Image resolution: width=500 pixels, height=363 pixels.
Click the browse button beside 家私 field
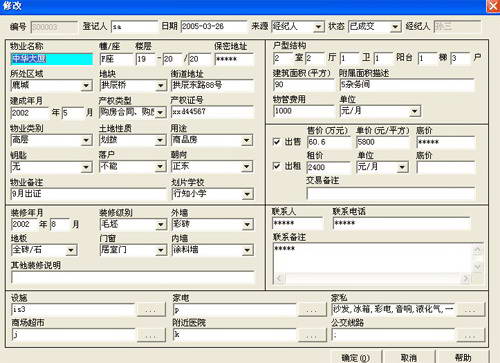point(470,309)
